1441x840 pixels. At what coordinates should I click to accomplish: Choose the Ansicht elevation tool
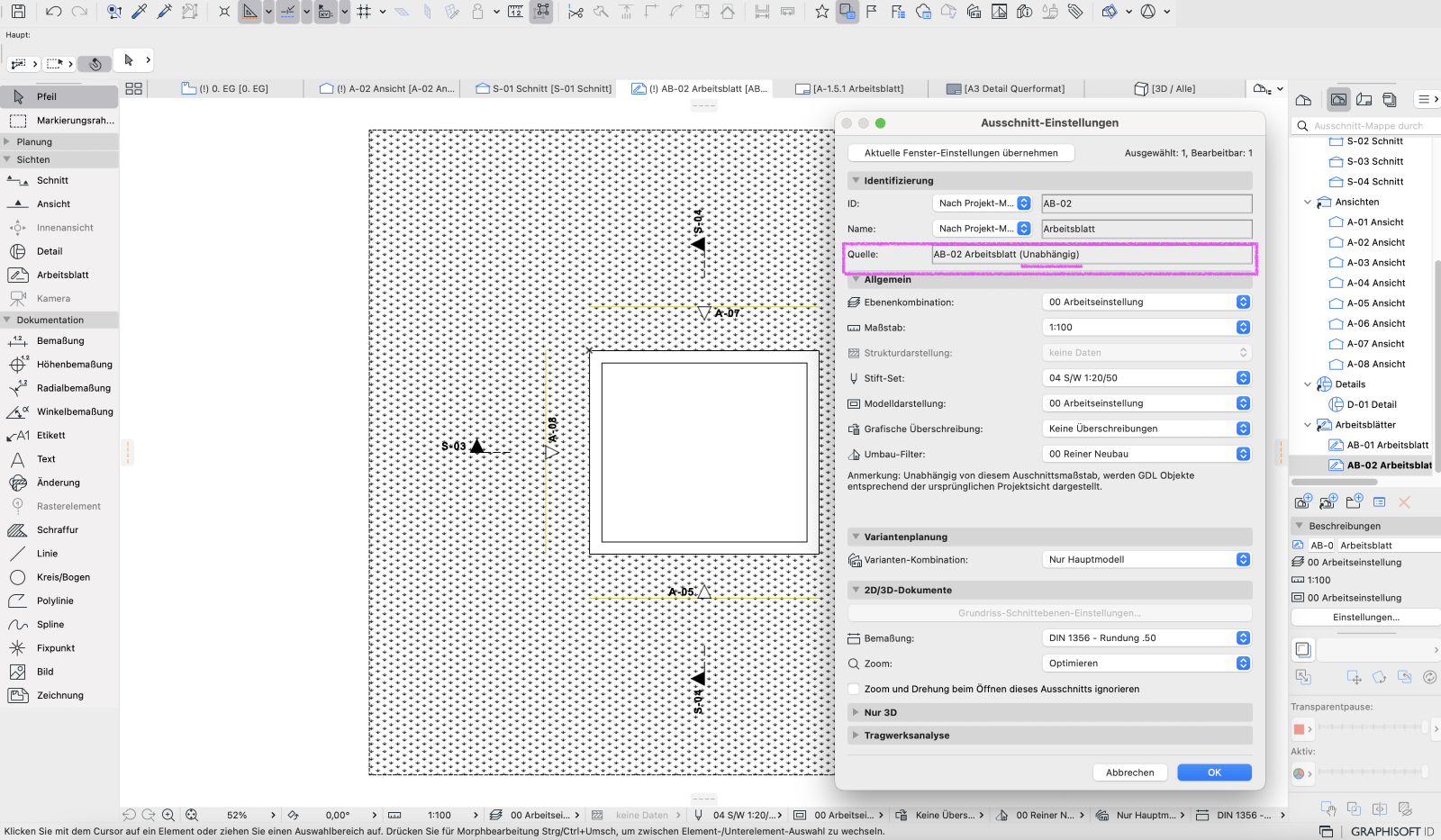59,203
